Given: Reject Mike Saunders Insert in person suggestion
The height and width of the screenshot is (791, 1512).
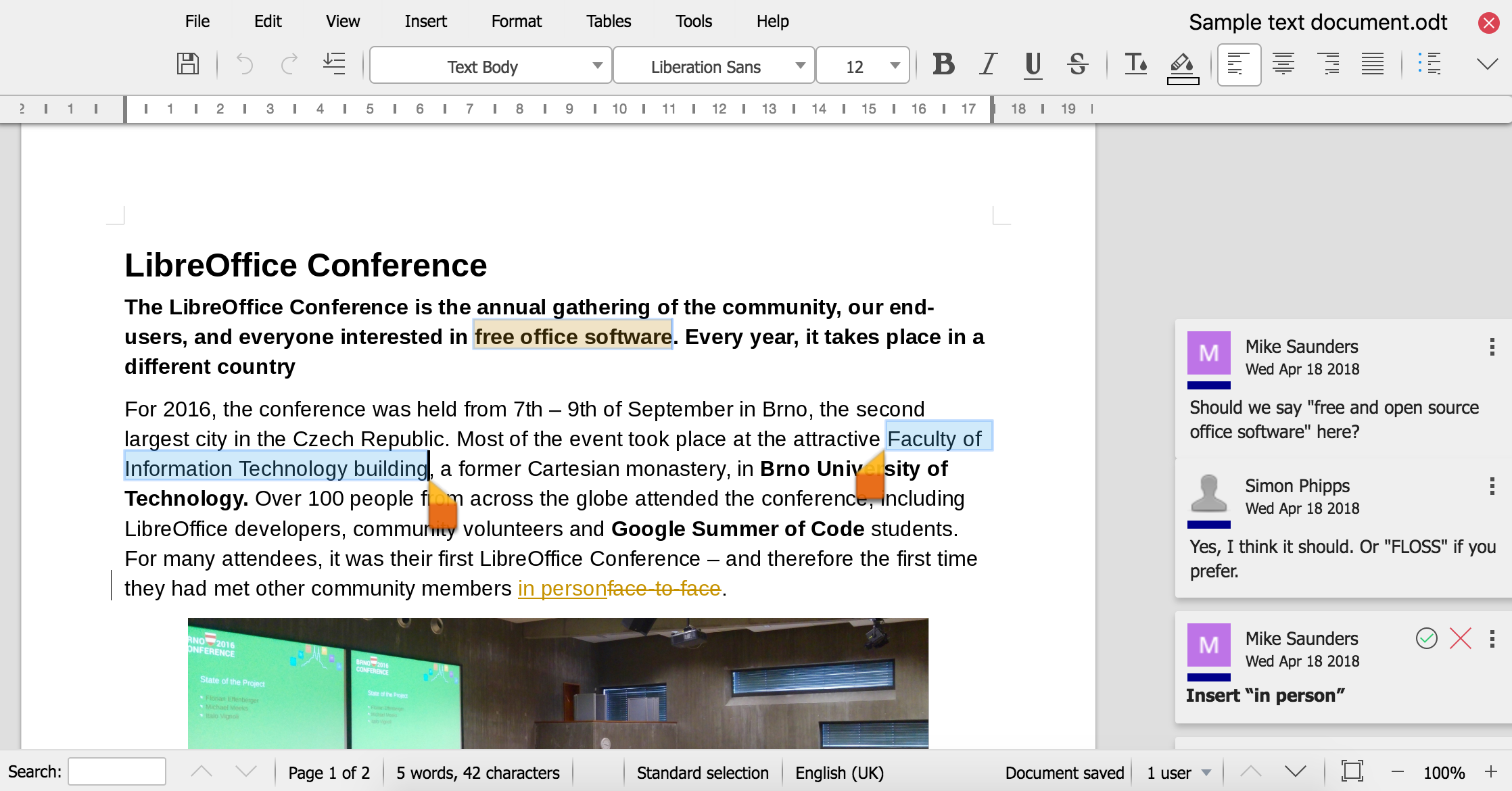Looking at the screenshot, I should [1461, 638].
